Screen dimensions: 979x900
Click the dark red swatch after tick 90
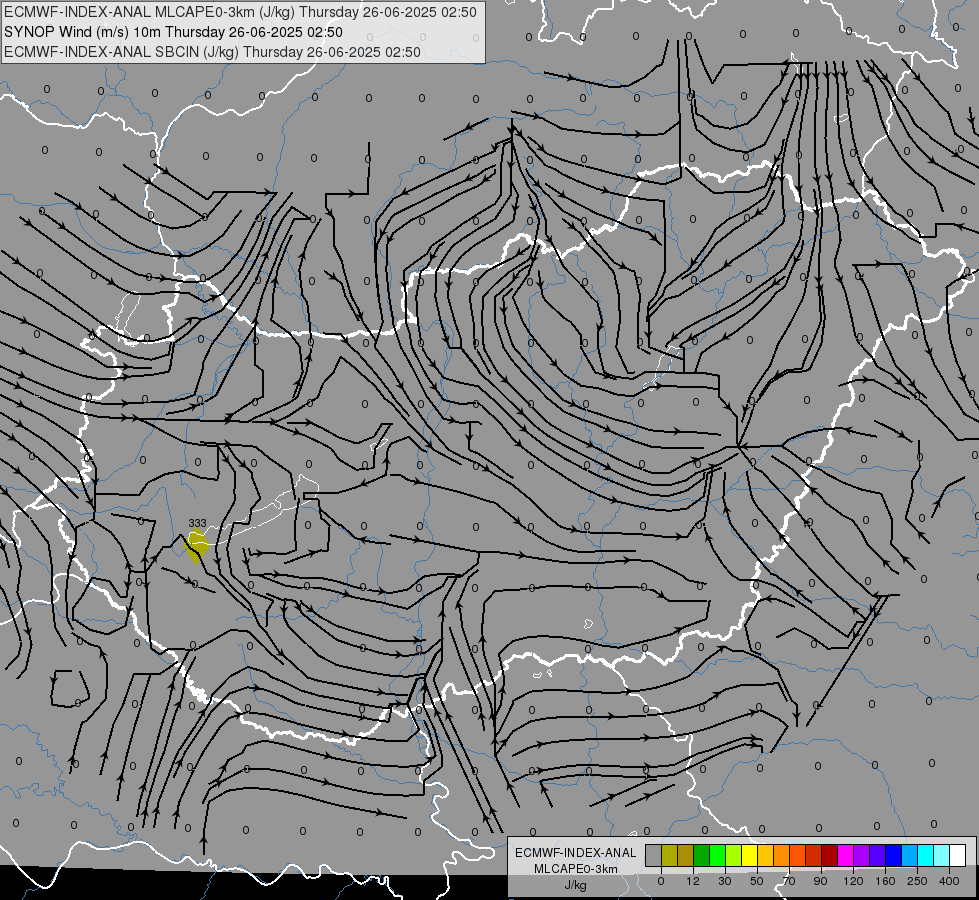tap(830, 855)
